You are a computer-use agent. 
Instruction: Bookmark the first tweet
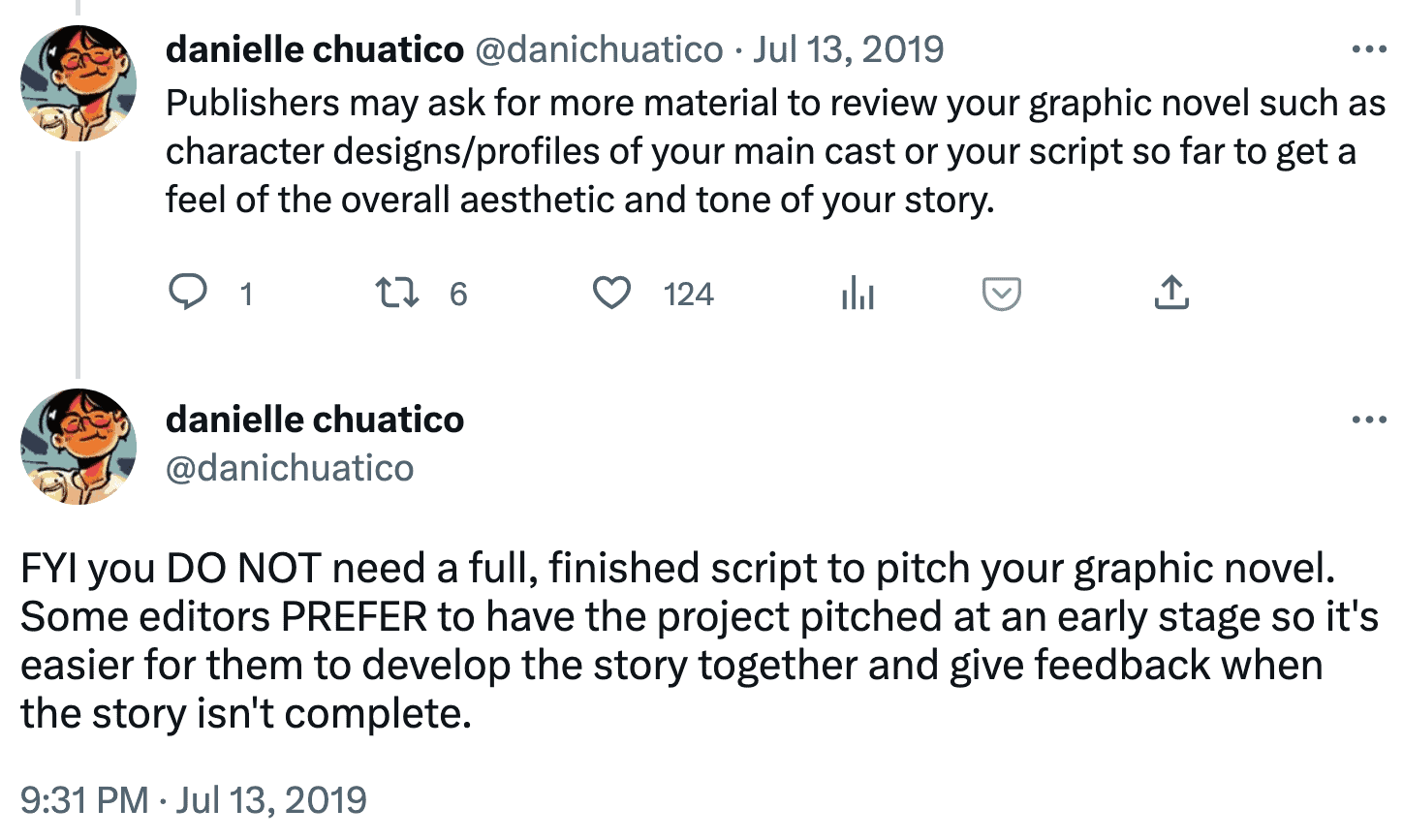1002,294
